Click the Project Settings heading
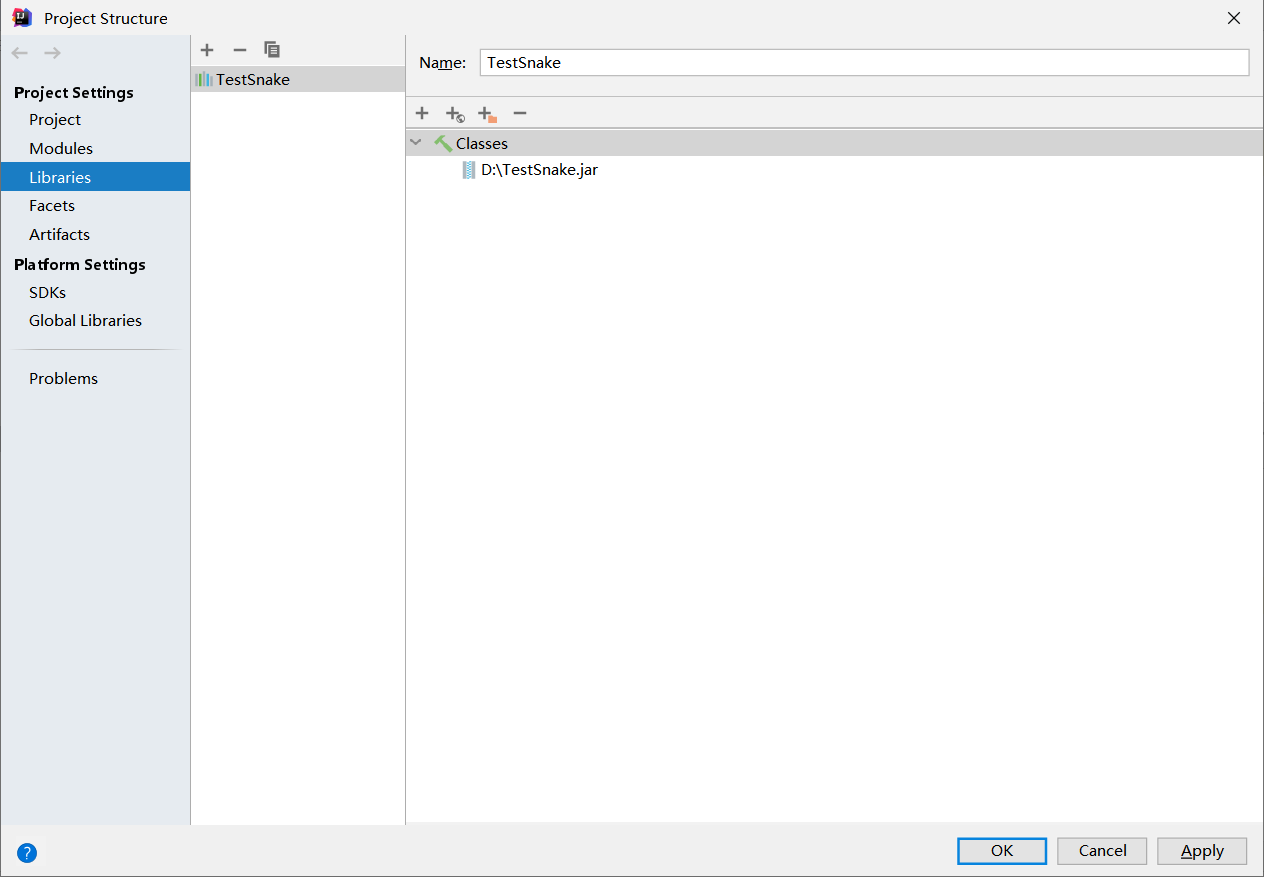 [74, 92]
